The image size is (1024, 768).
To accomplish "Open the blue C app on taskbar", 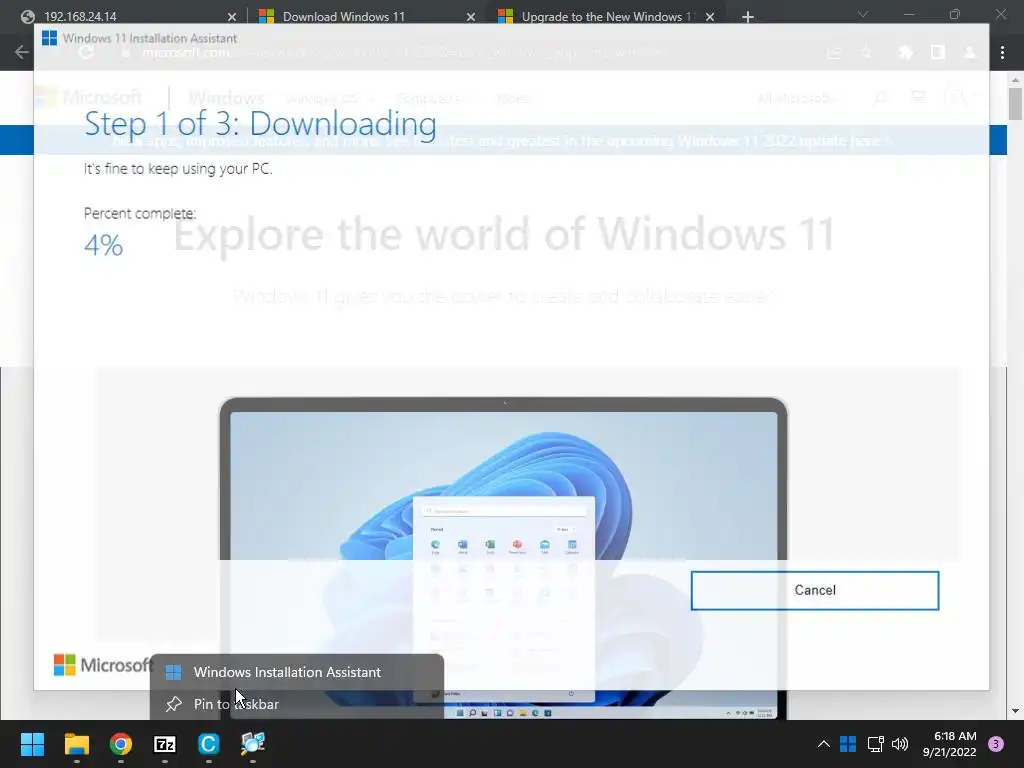I will (x=208, y=744).
